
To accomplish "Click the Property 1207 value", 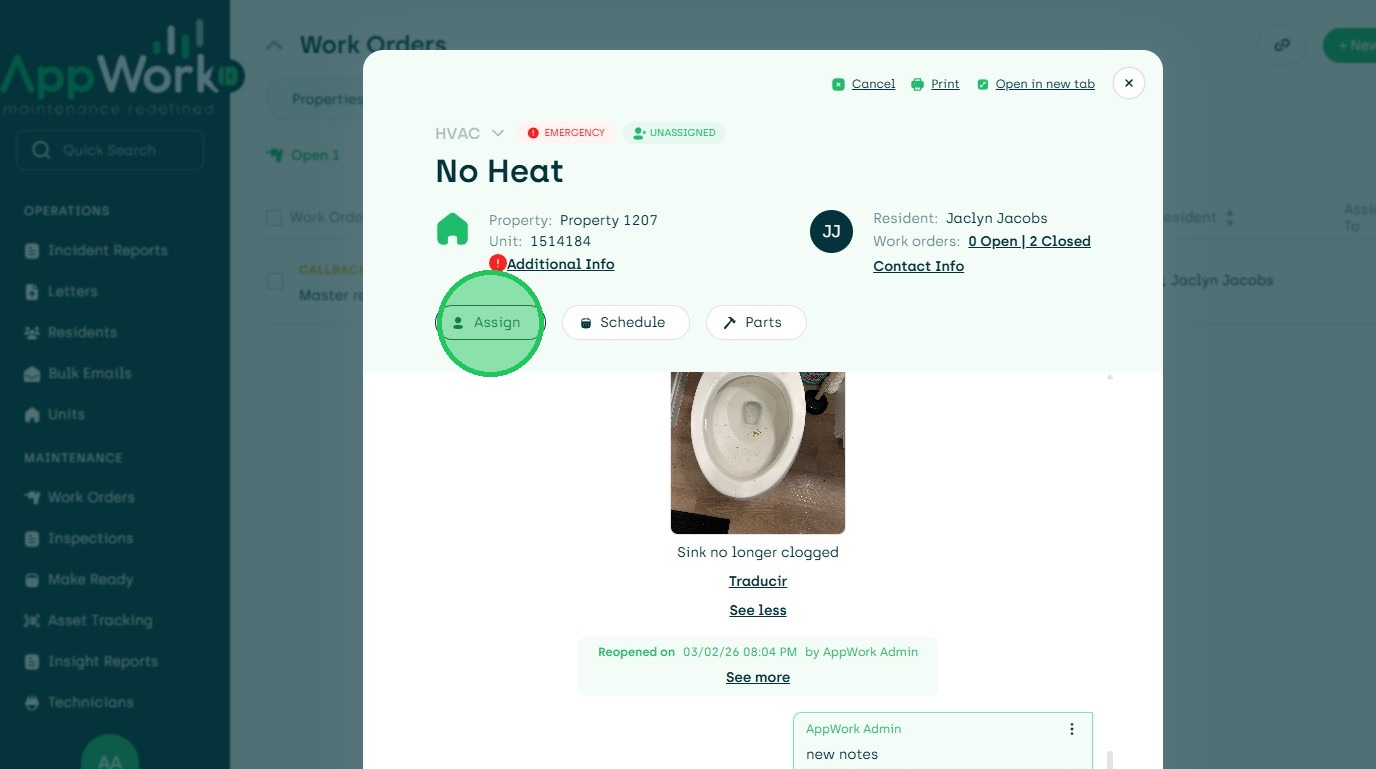I will pyautogui.click(x=609, y=220).
